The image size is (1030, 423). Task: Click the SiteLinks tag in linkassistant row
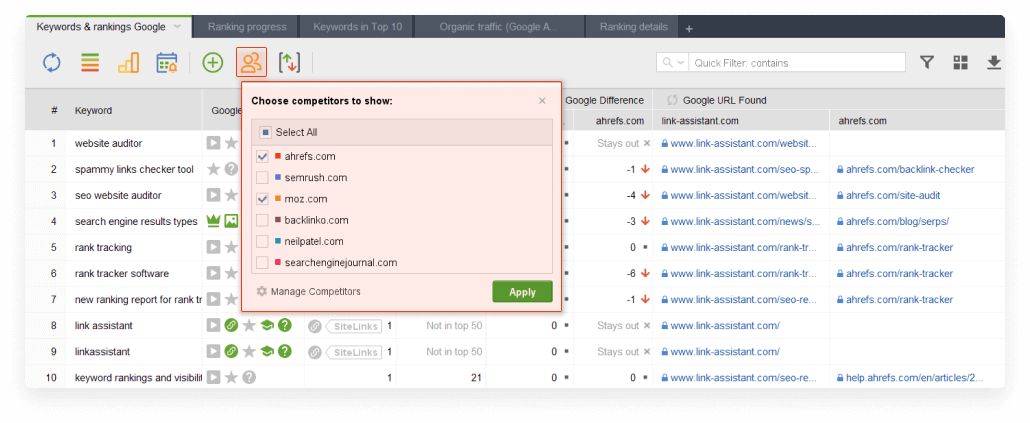[x=353, y=351]
